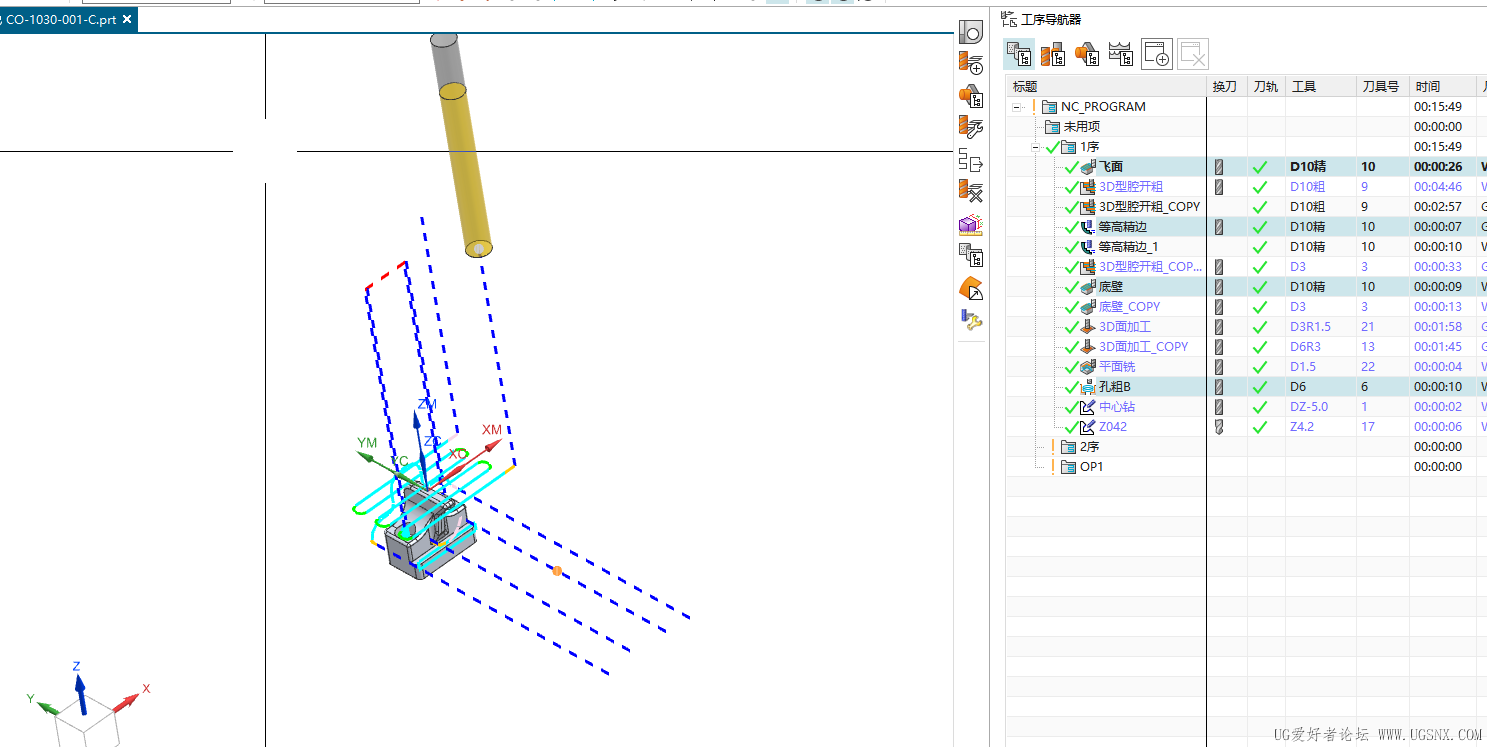Collapse the 1序 program group
This screenshot has height=747, width=1487.
1037,147
